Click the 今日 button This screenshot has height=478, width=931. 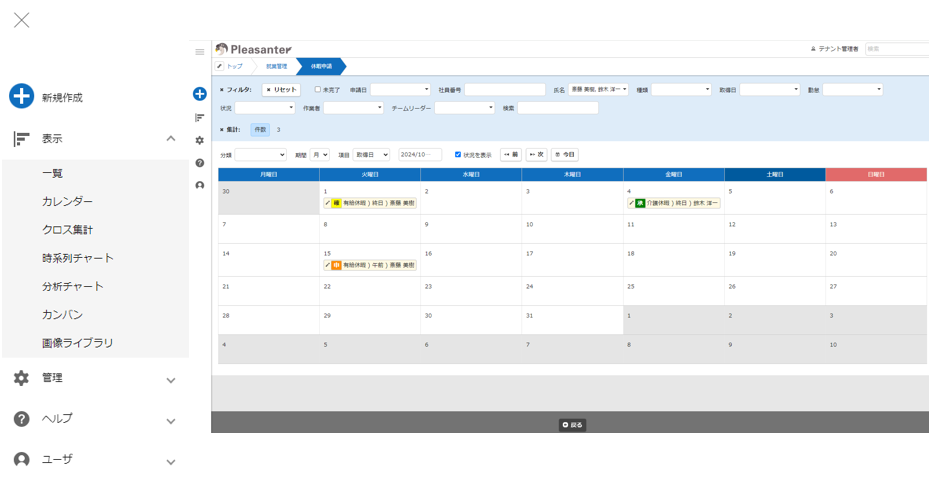point(565,155)
